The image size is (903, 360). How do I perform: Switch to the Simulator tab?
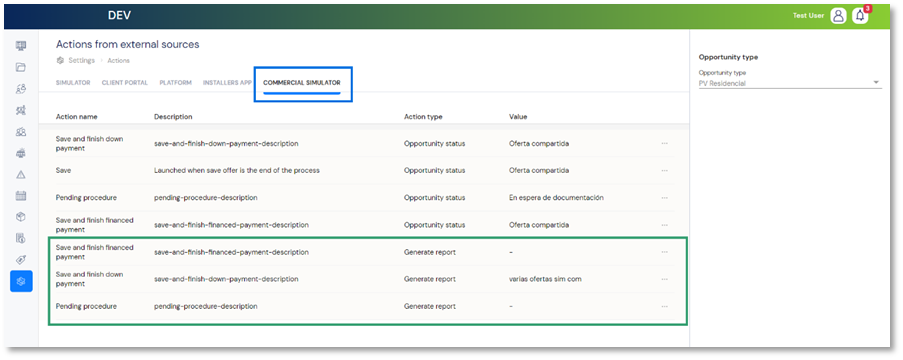coord(73,83)
